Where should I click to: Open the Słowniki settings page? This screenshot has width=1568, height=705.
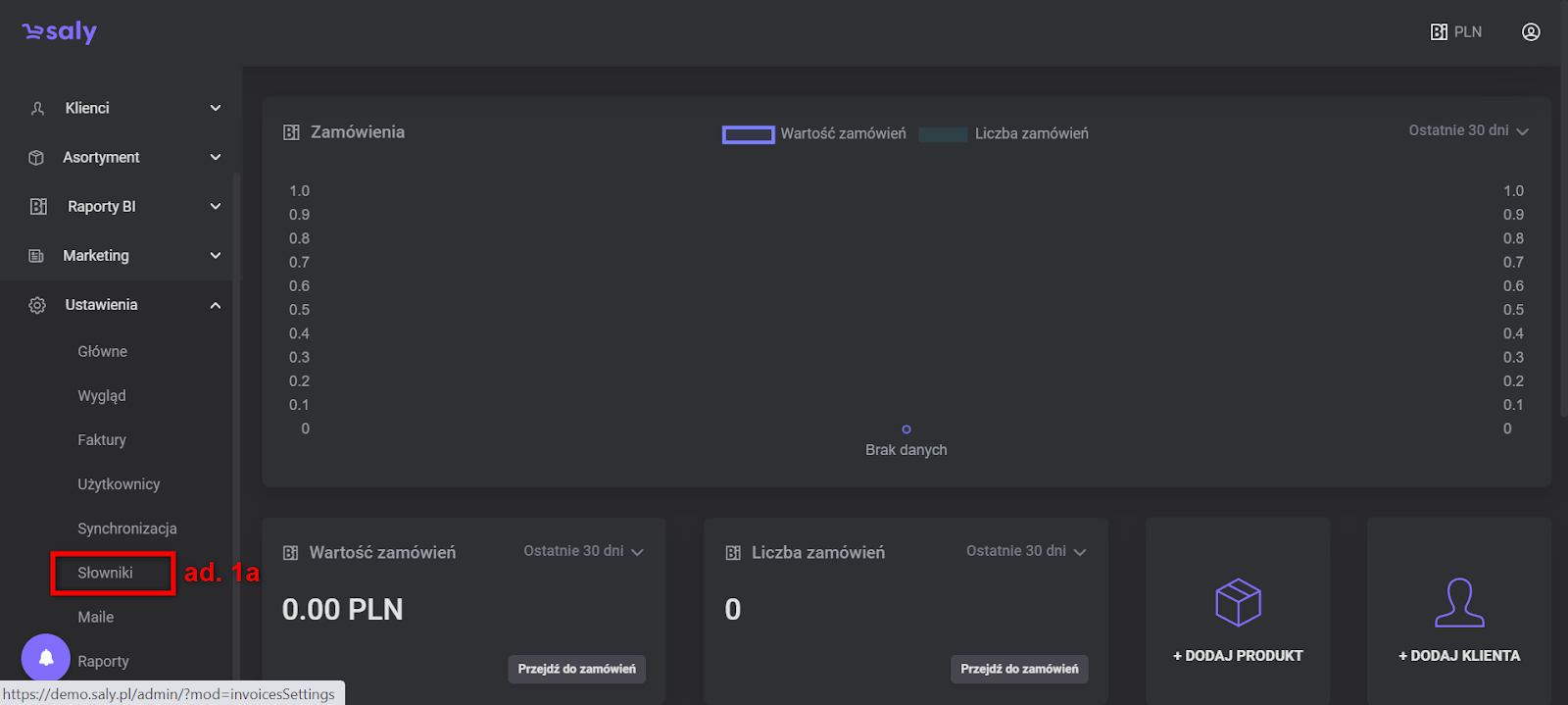pyautogui.click(x=106, y=573)
